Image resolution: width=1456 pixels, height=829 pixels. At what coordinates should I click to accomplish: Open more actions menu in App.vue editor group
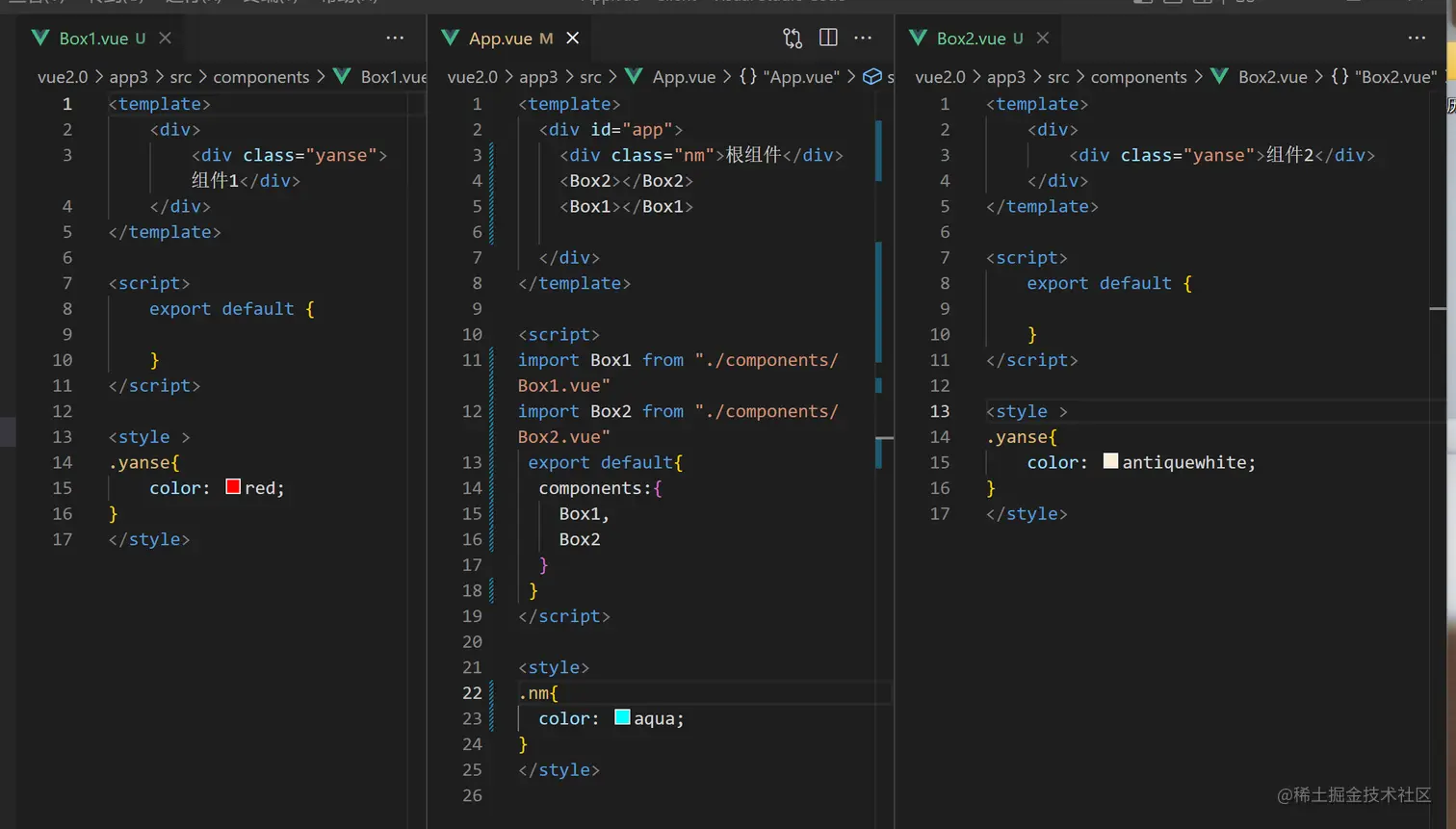tap(863, 39)
